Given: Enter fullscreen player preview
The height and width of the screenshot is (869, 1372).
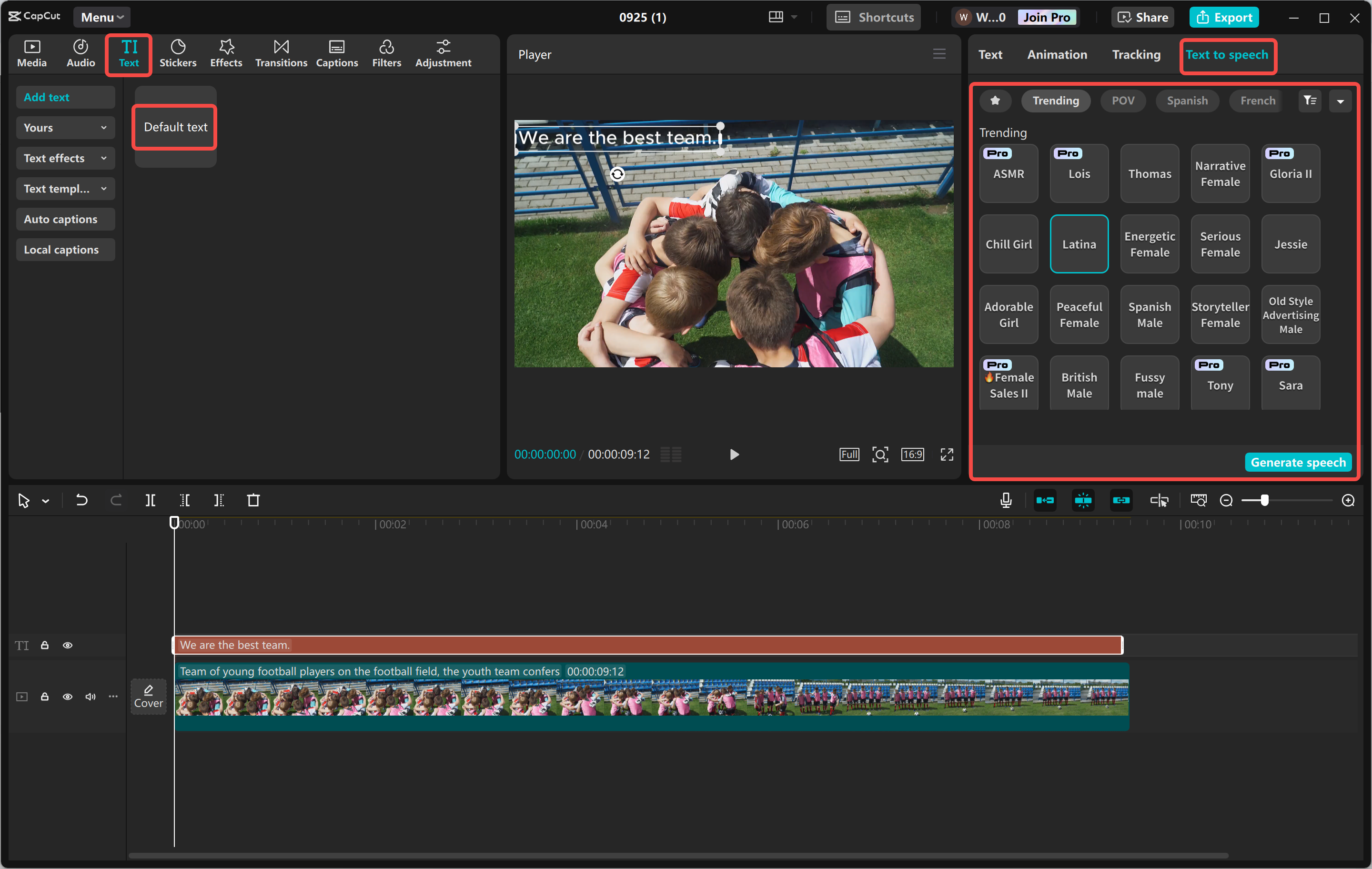Looking at the screenshot, I should (x=947, y=454).
